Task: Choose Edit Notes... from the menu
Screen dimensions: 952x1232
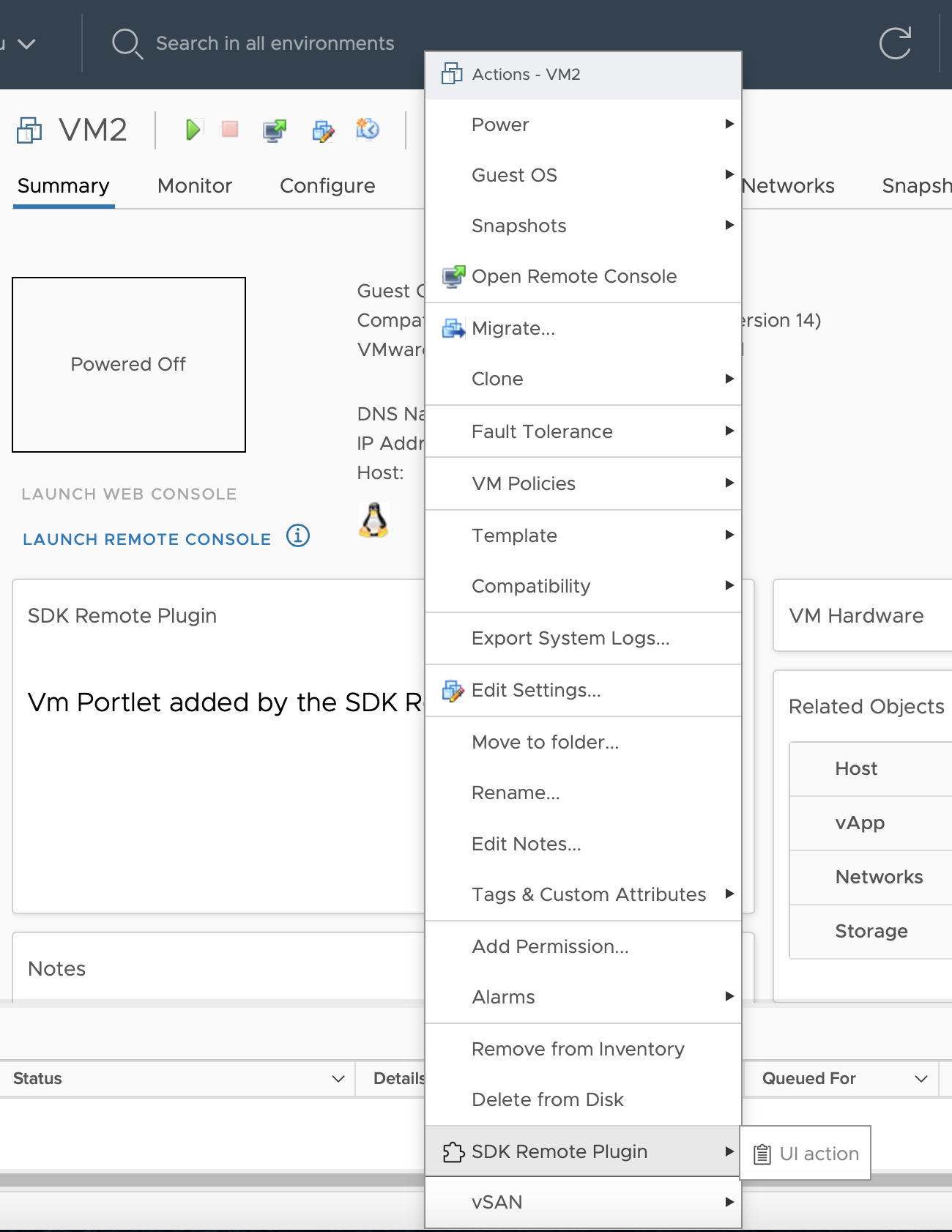Action: [x=583, y=844]
